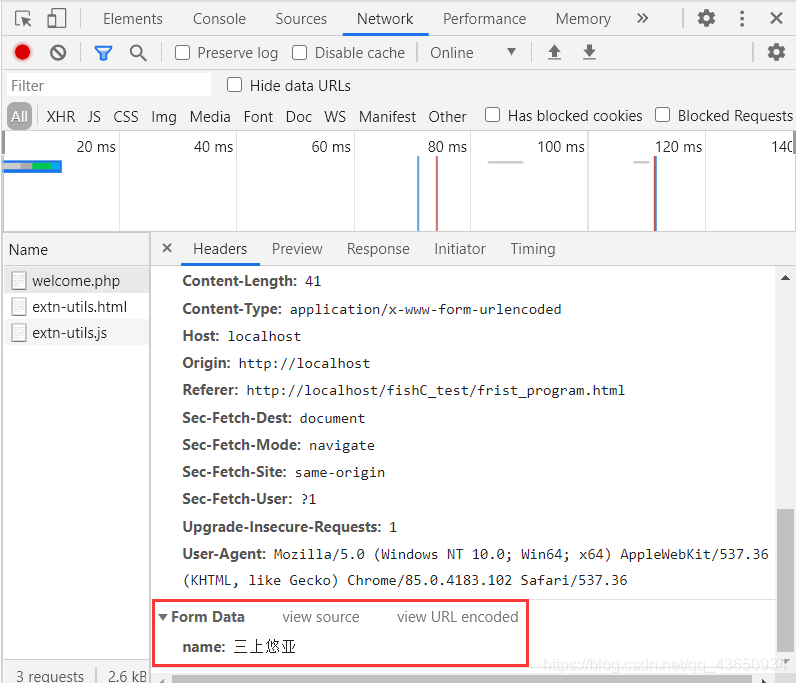This screenshot has width=796, height=683.
Task: Activate the inspect element picker icon
Action: [23, 19]
